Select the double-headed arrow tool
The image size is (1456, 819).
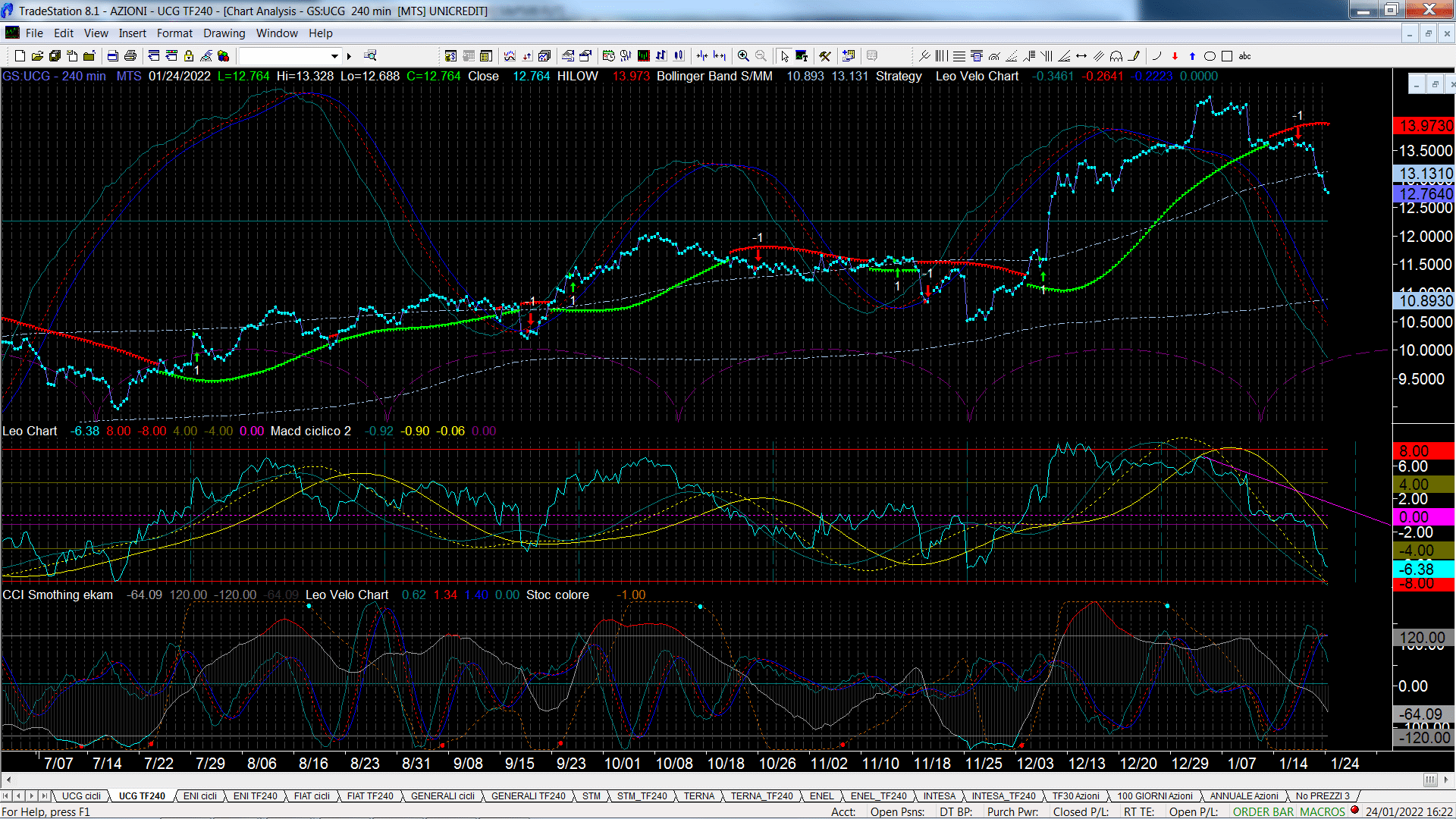[x=1081, y=56]
